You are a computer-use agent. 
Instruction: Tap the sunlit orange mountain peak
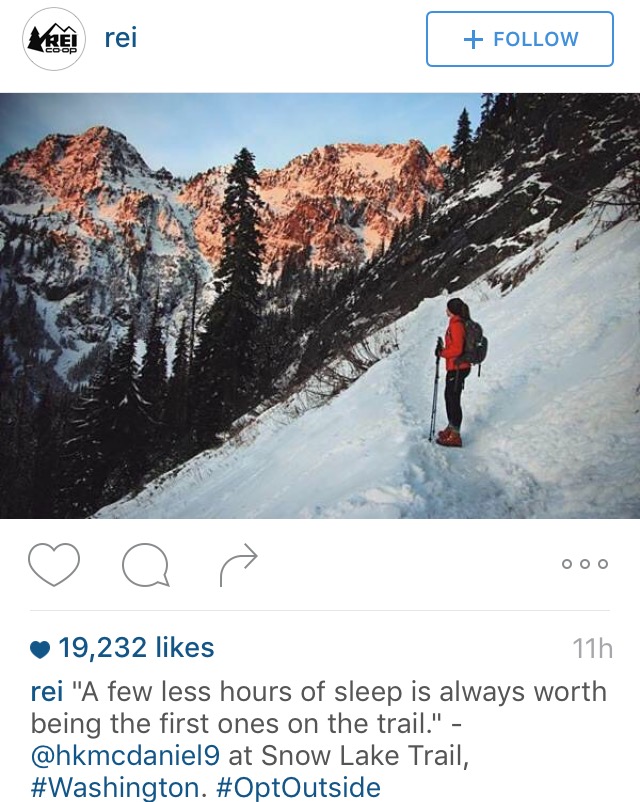(x=97, y=153)
